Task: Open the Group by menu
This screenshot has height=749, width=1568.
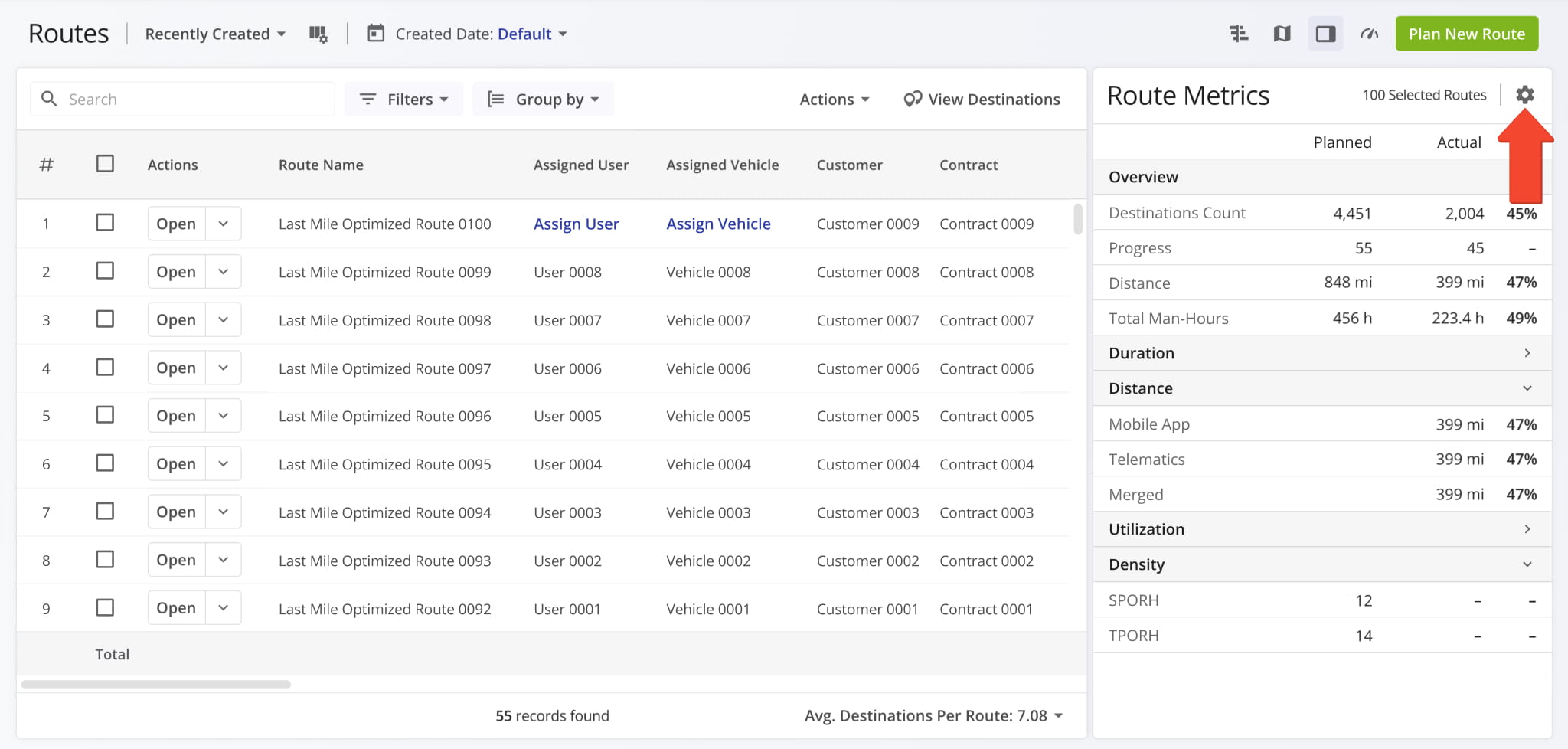Action: 544,100
